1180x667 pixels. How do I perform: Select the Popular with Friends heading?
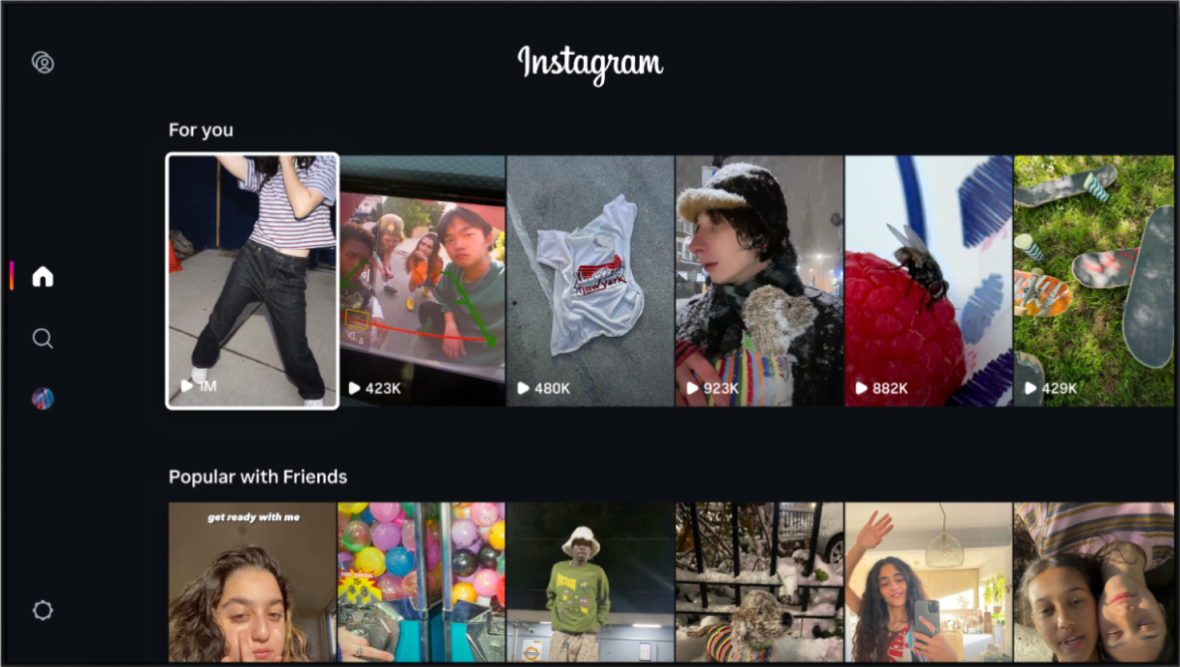click(x=257, y=477)
